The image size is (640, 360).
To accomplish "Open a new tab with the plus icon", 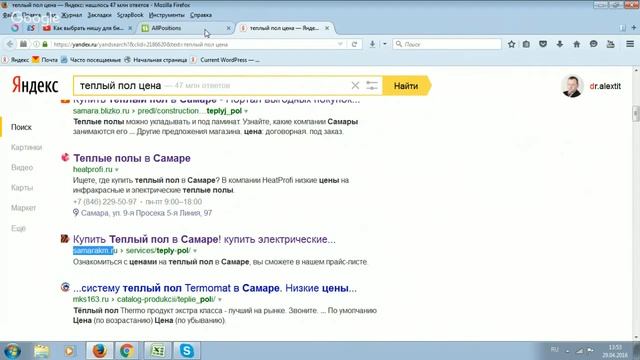I will point(633,28).
